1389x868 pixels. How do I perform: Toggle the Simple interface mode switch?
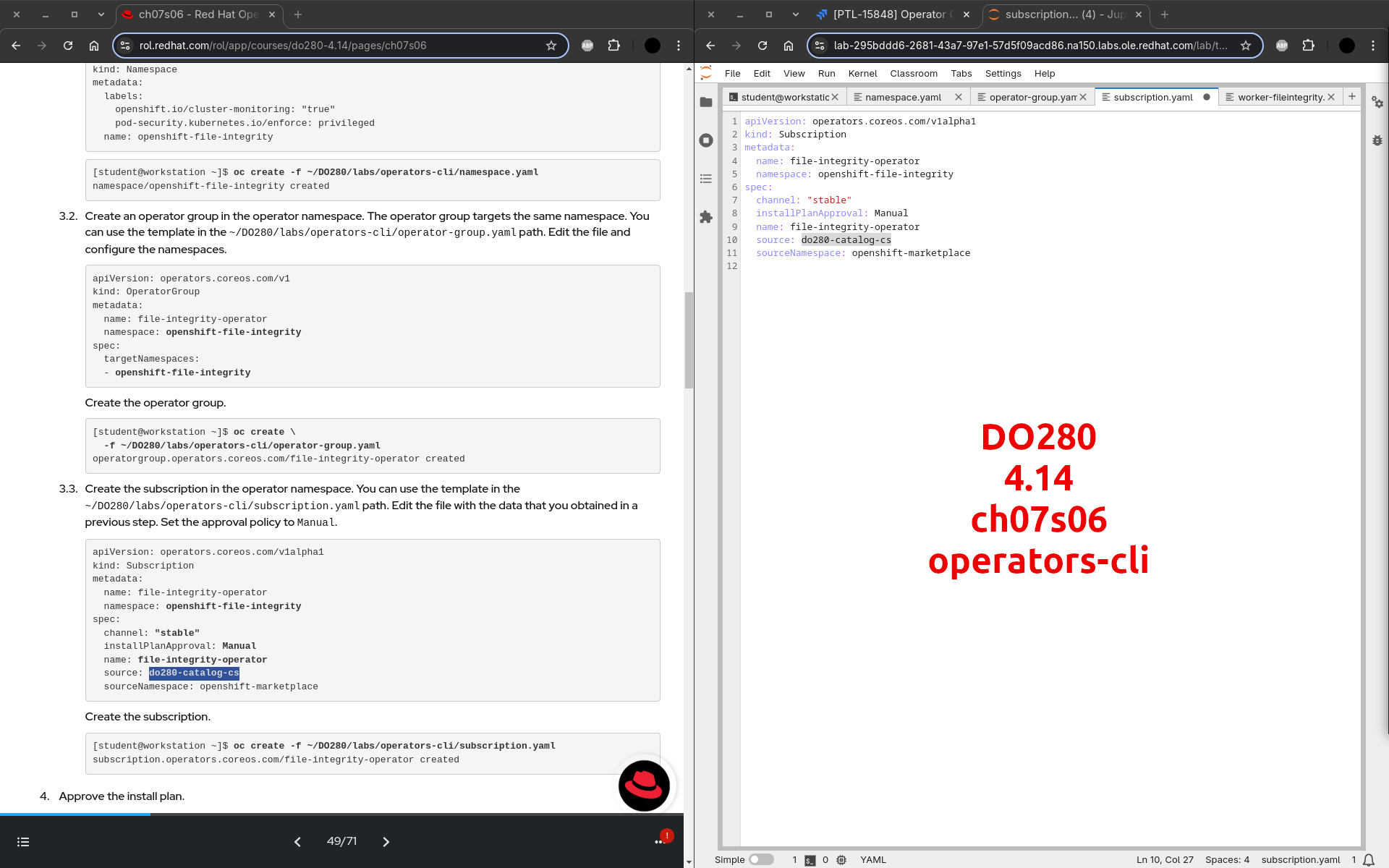(760, 860)
